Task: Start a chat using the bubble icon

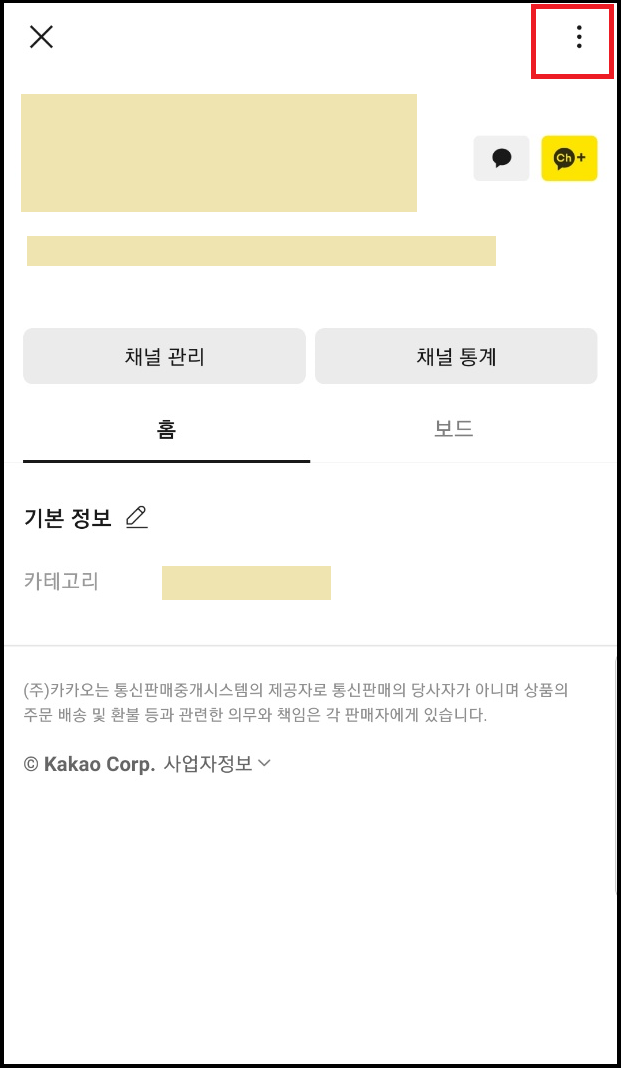Action: coord(501,158)
